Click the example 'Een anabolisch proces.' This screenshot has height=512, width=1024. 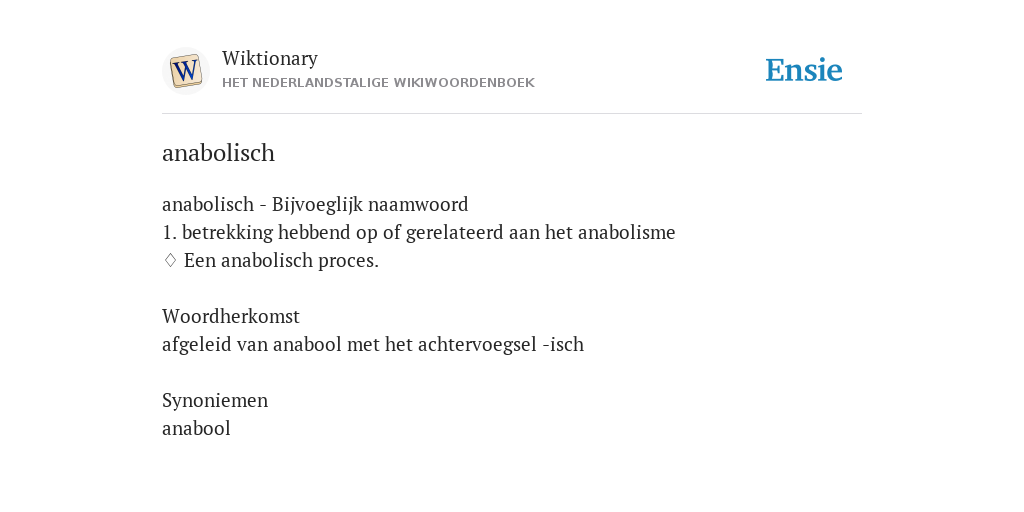click(x=281, y=261)
